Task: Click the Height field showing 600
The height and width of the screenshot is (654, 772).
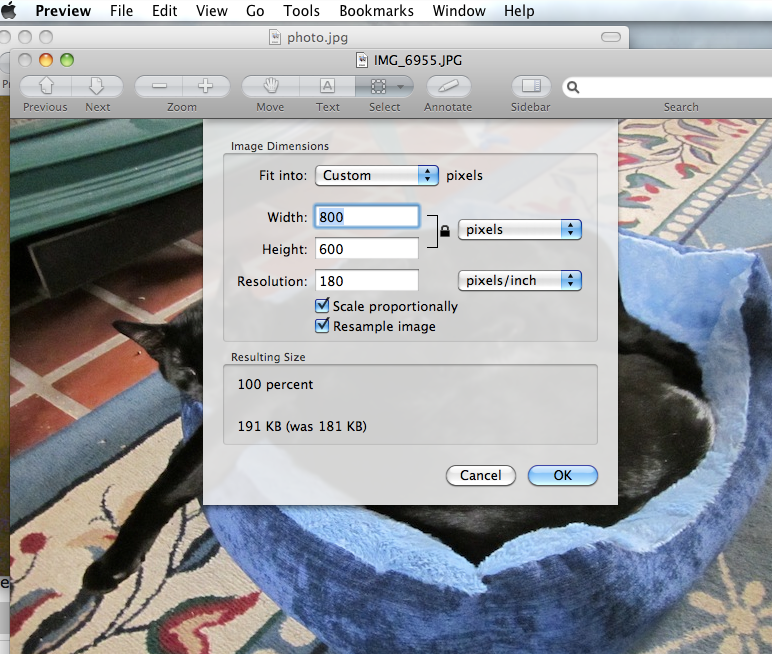Action: [367, 249]
